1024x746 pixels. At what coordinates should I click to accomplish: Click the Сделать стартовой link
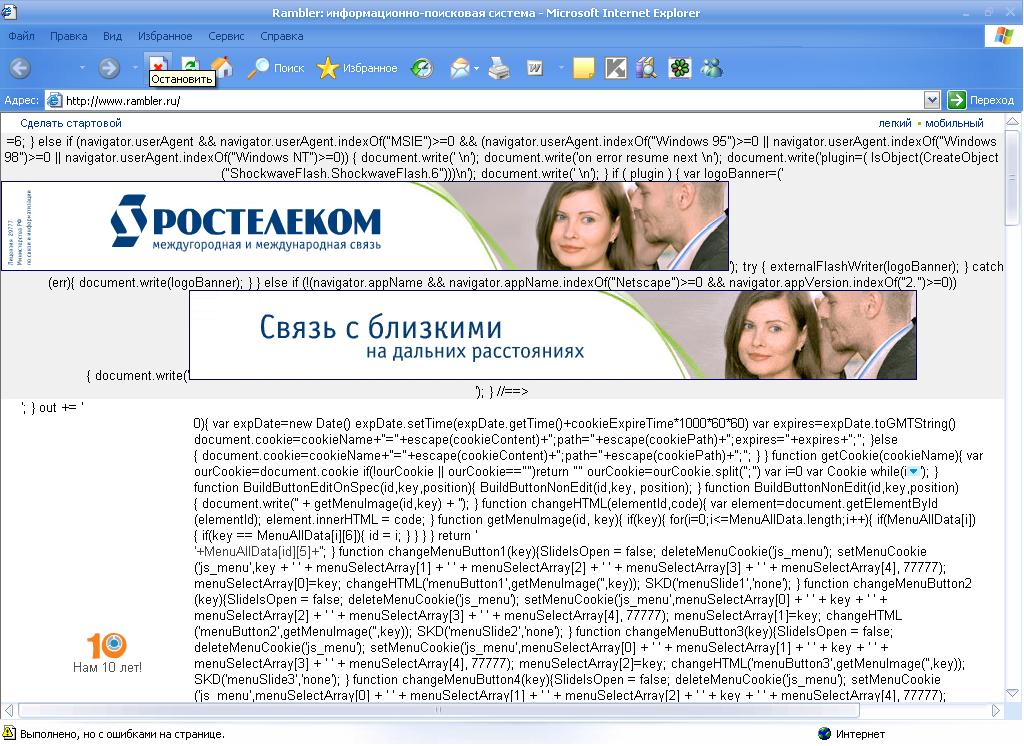[x=71, y=123]
